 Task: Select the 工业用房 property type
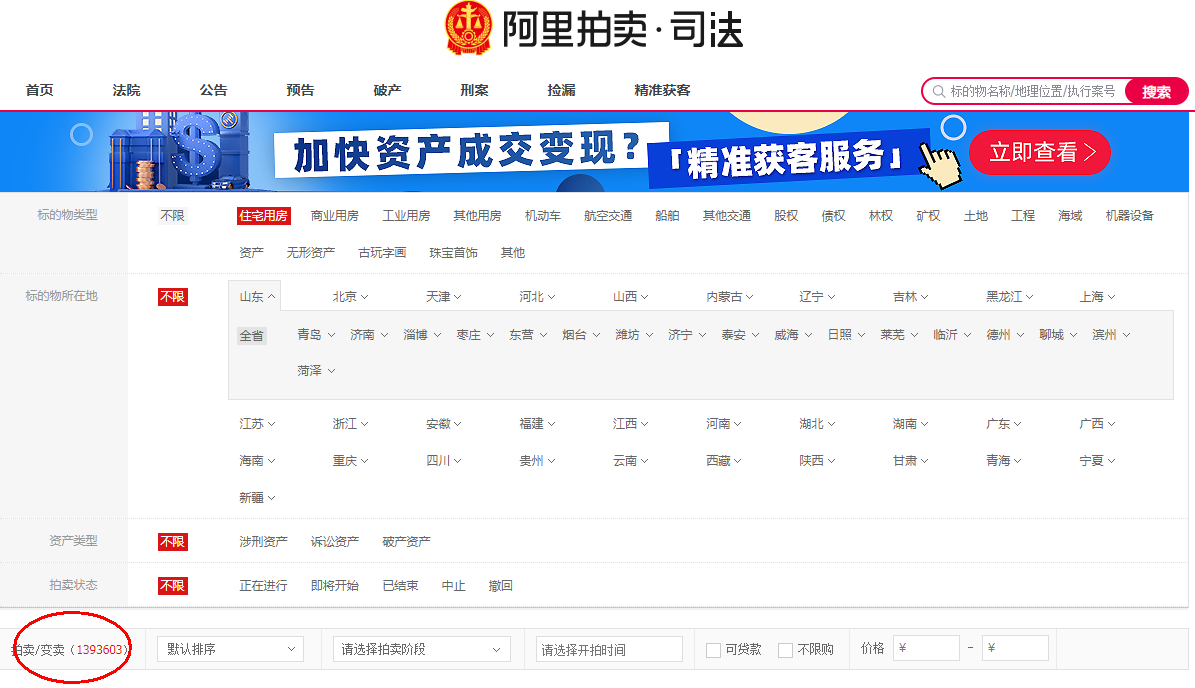(406, 216)
